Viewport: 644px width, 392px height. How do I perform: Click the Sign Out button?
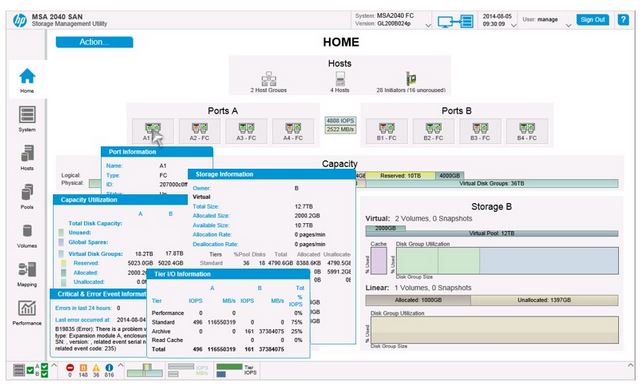pos(592,20)
